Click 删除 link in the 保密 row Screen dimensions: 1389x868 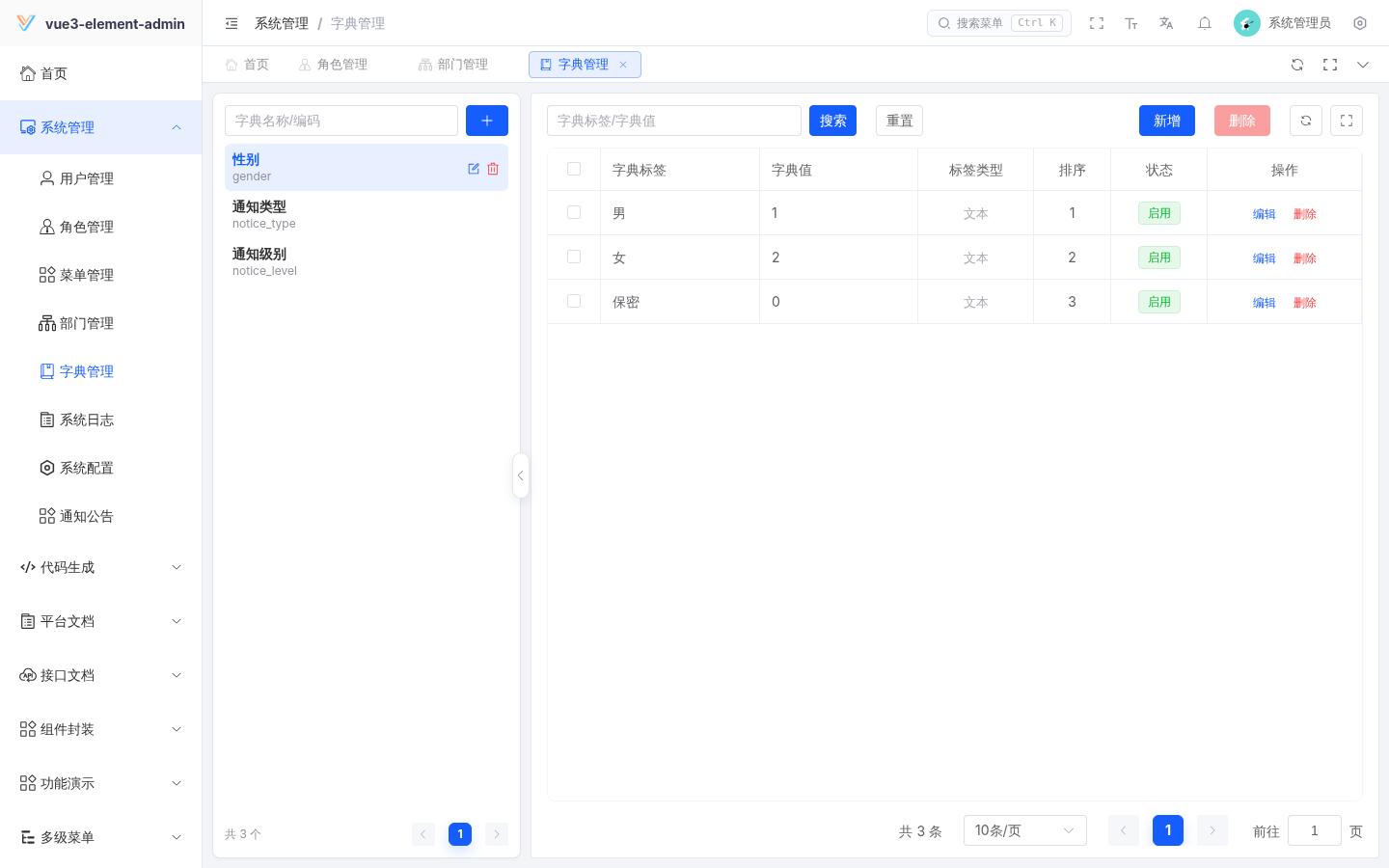(x=1305, y=302)
